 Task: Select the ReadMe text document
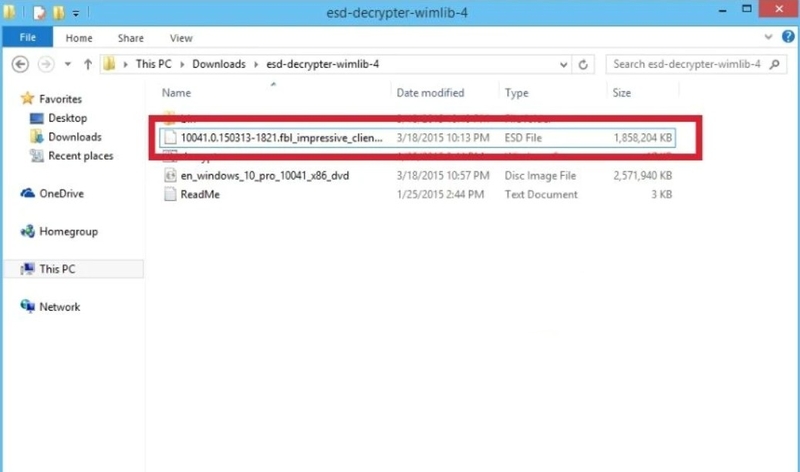coord(417,194)
